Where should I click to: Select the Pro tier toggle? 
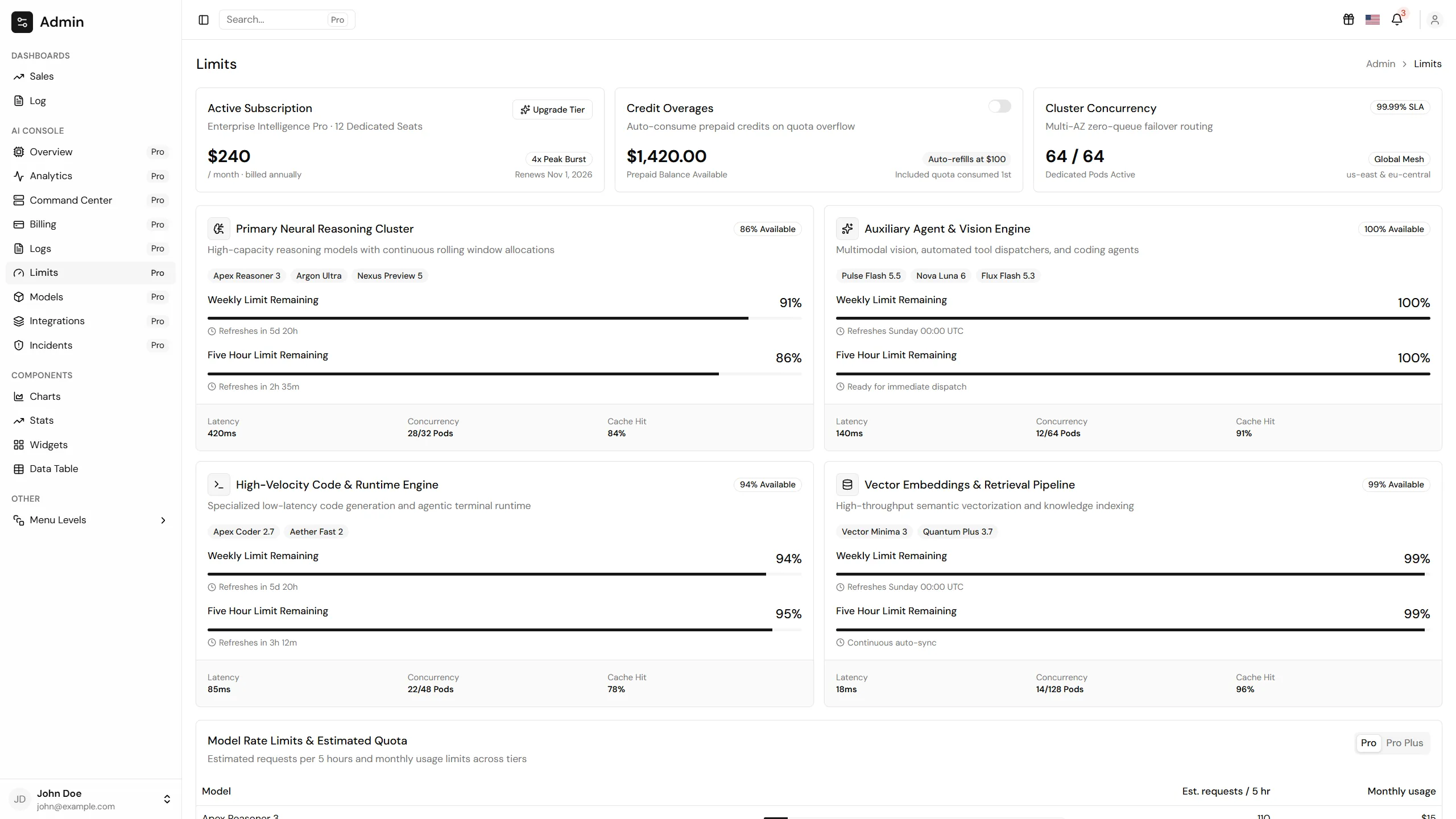point(1368,743)
